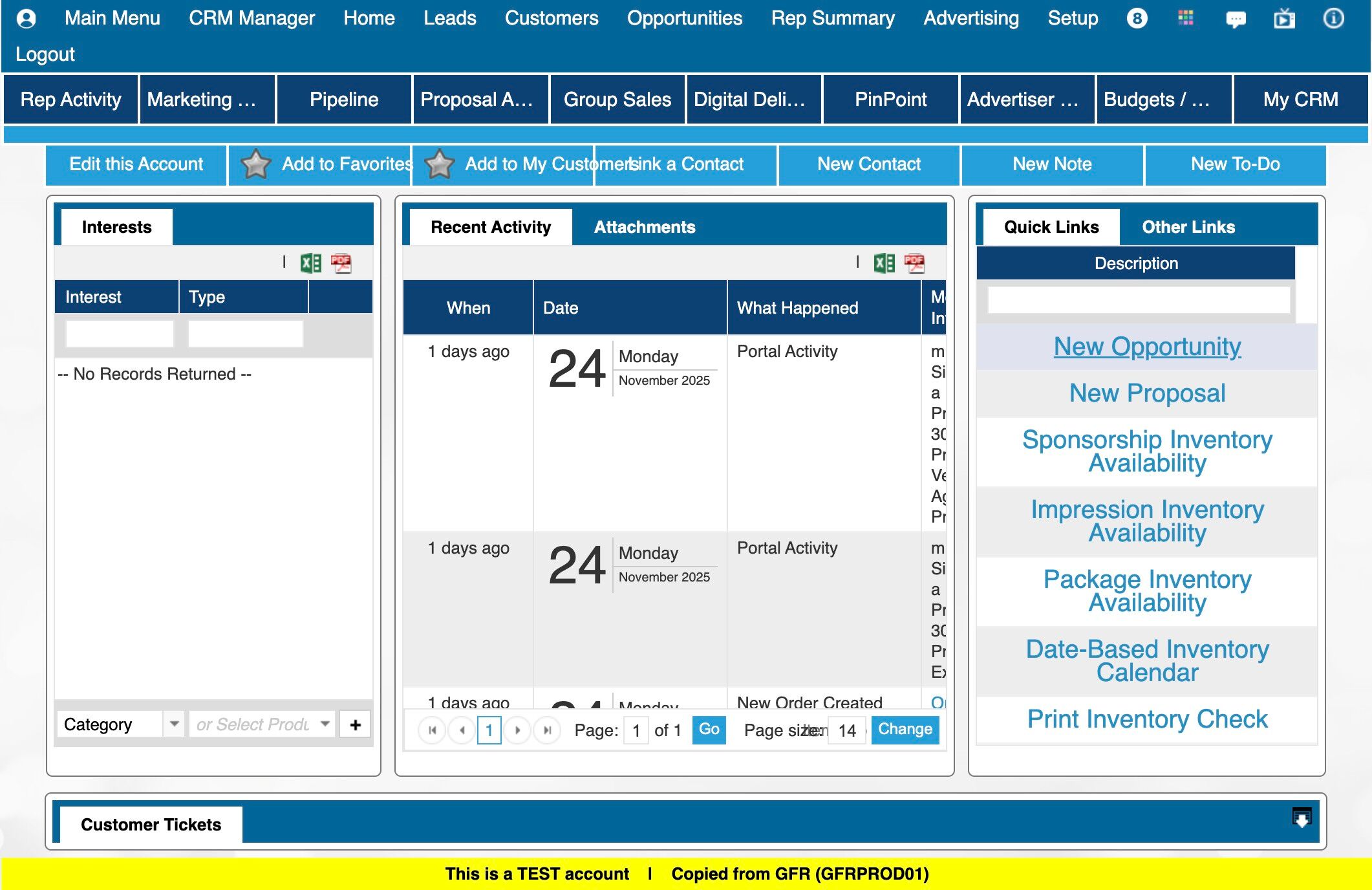Expand the Customer Tickets panel arrow
The image size is (1372, 890).
(1301, 818)
